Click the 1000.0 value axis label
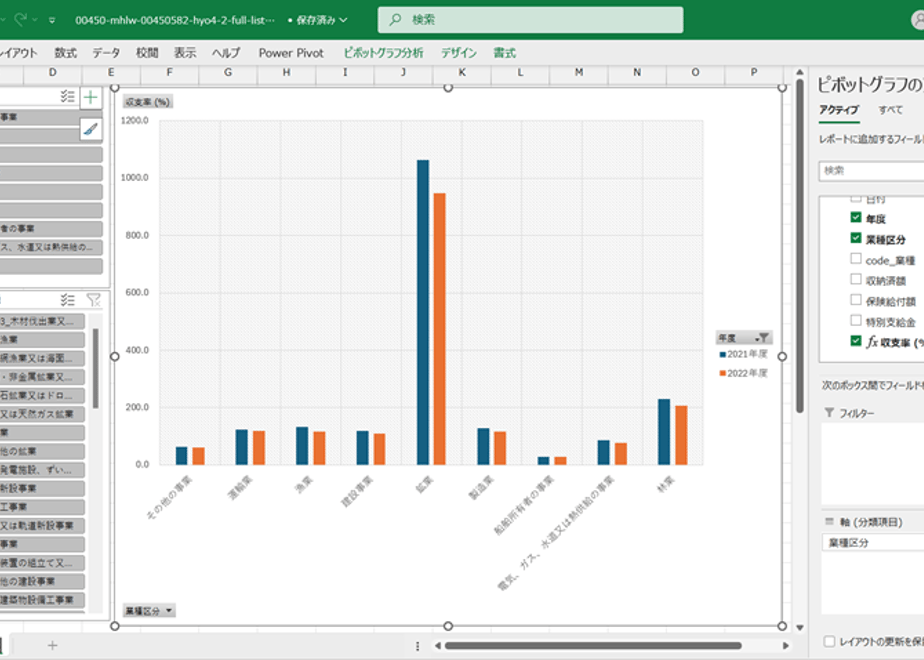The image size is (924, 660). click(135, 177)
